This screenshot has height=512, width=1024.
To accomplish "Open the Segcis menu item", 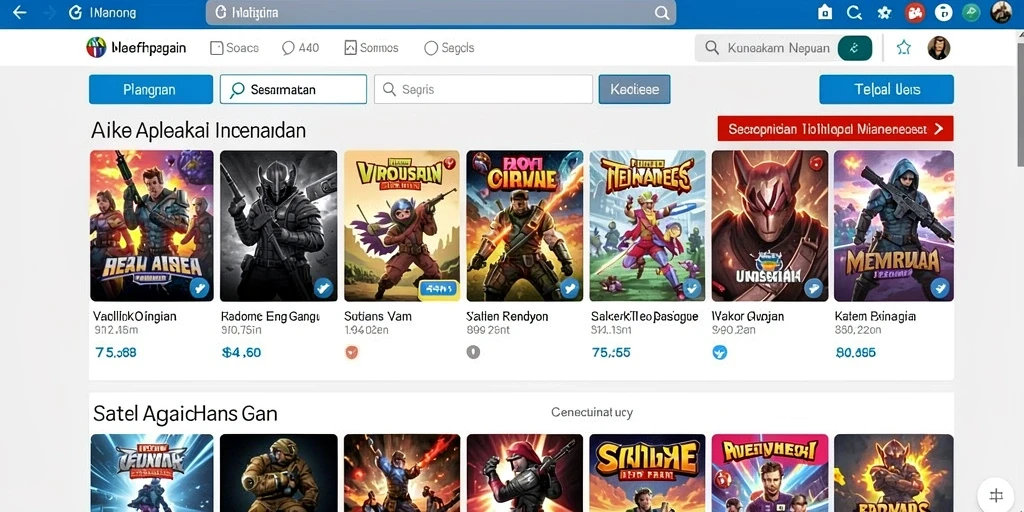I will (449, 48).
